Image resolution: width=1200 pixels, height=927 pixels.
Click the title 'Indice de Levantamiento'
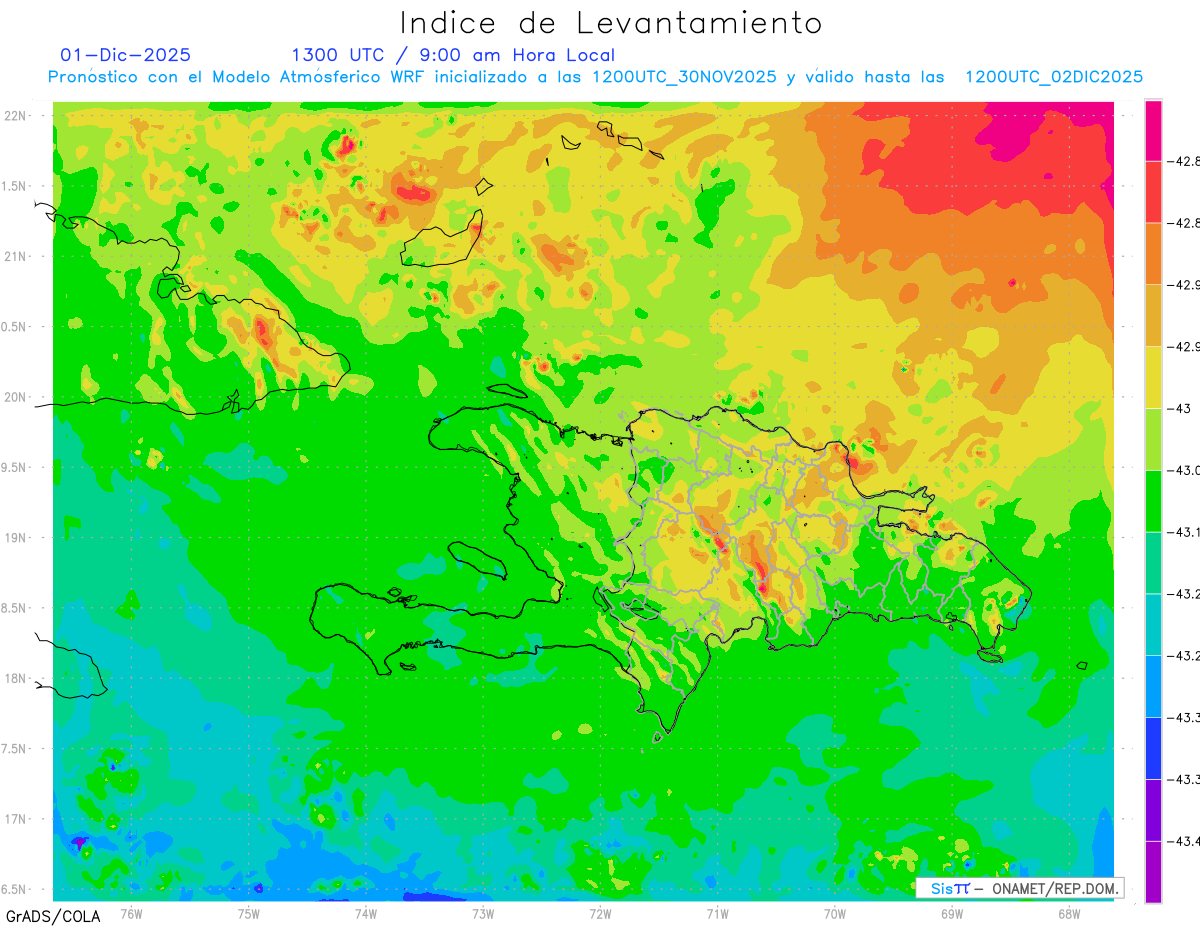(x=611, y=23)
